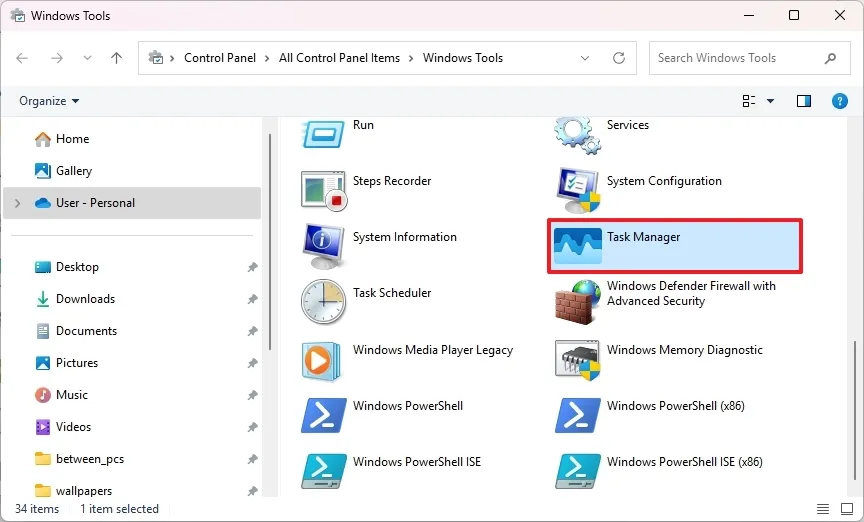Click Windows Tools breadcrumb
This screenshot has width=864, height=522.
(463, 58)
